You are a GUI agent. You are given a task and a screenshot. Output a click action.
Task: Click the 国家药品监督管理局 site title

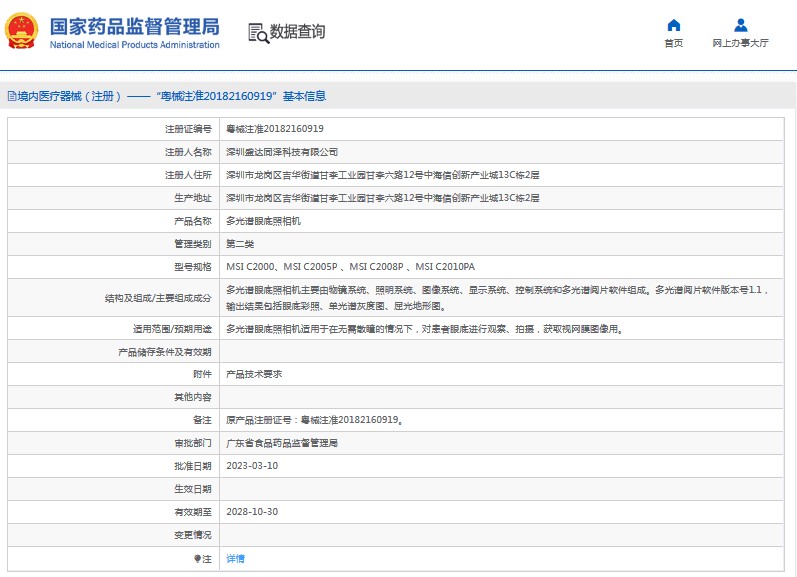pyautogui.click(x=134, y=27)
